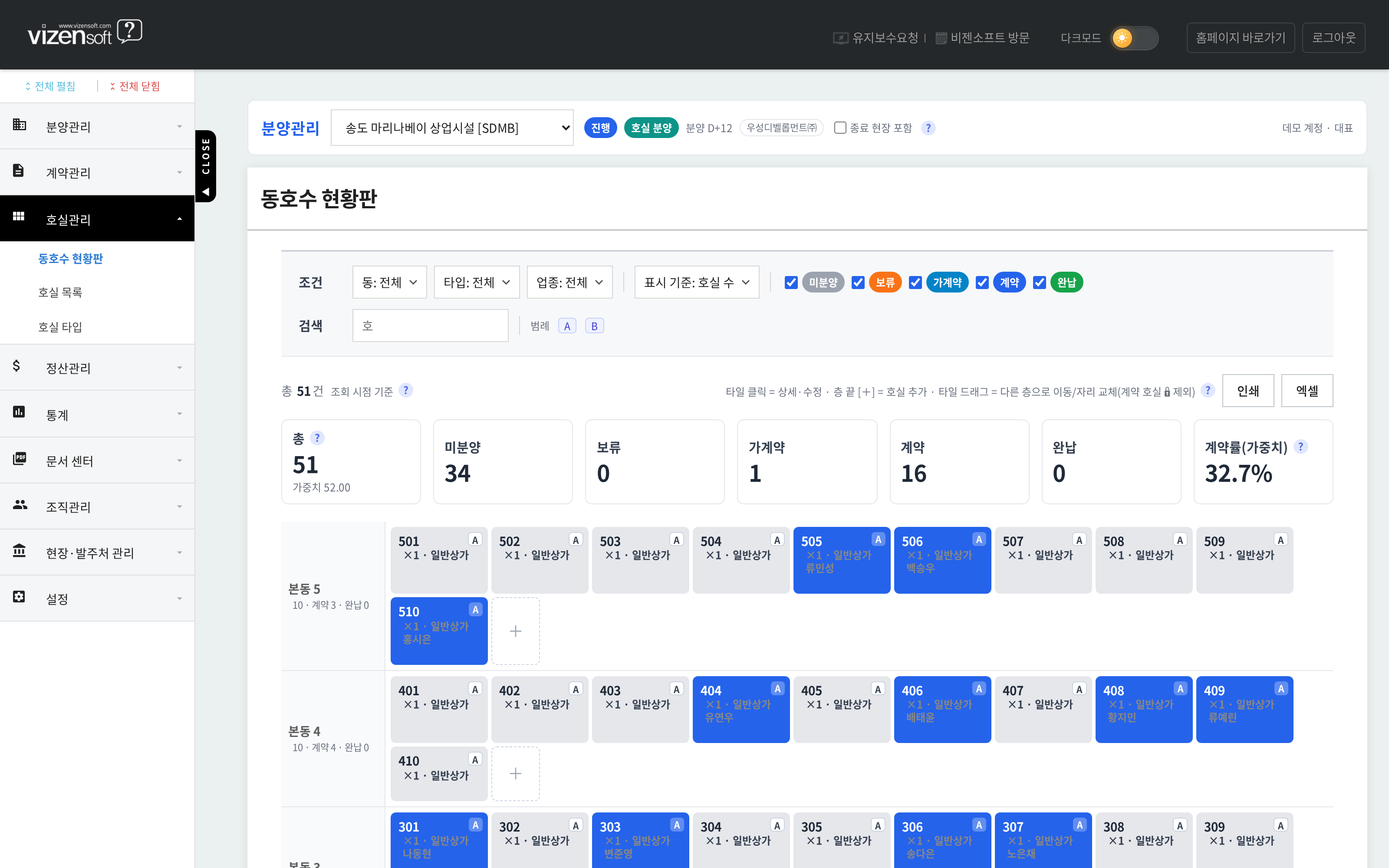
Task: Click the 인쇄 print button
Action: 1248,390
